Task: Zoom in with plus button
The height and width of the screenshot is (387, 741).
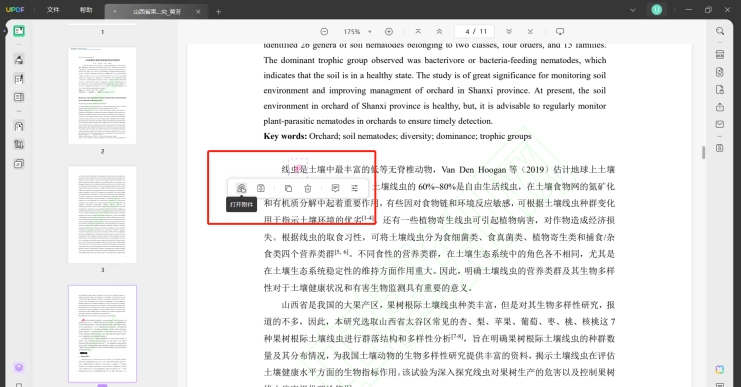Action: [389, 32]
